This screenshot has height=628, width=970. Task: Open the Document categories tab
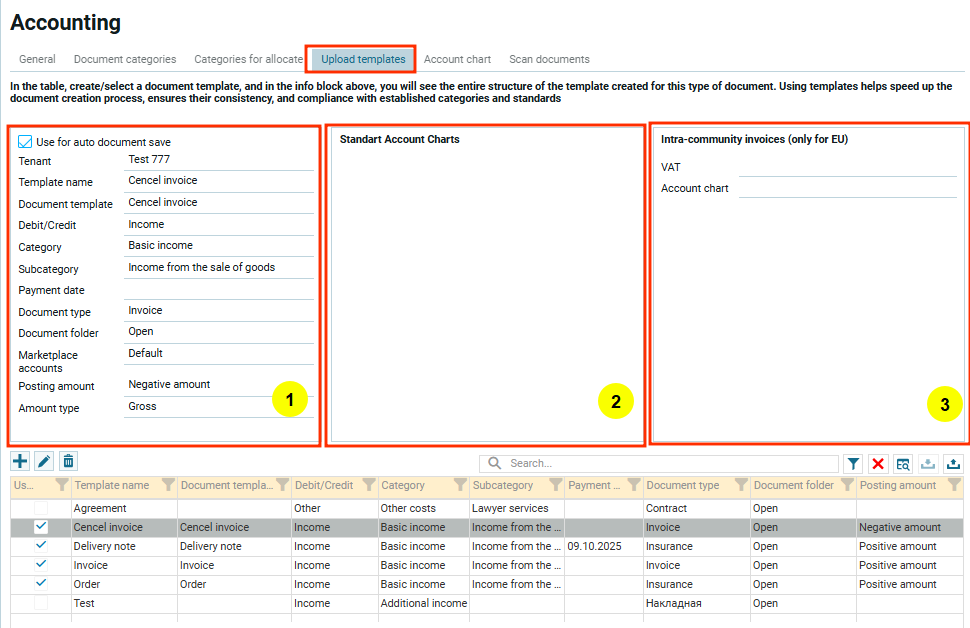tap(125, 59)
